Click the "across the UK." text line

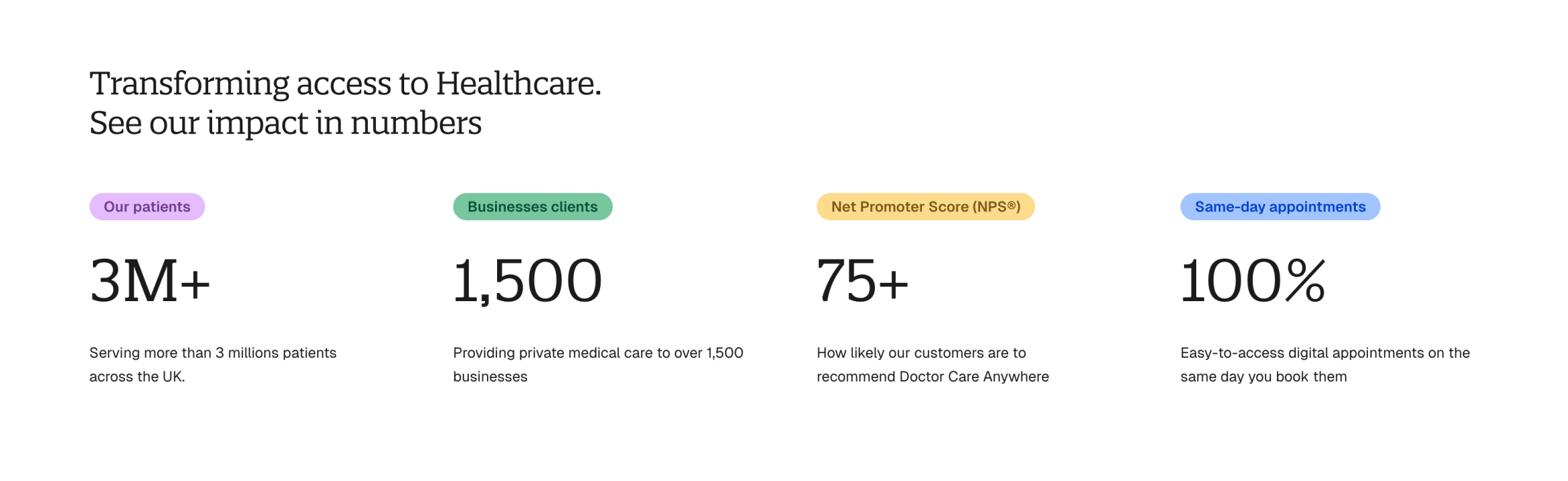[x=137, y=377]
